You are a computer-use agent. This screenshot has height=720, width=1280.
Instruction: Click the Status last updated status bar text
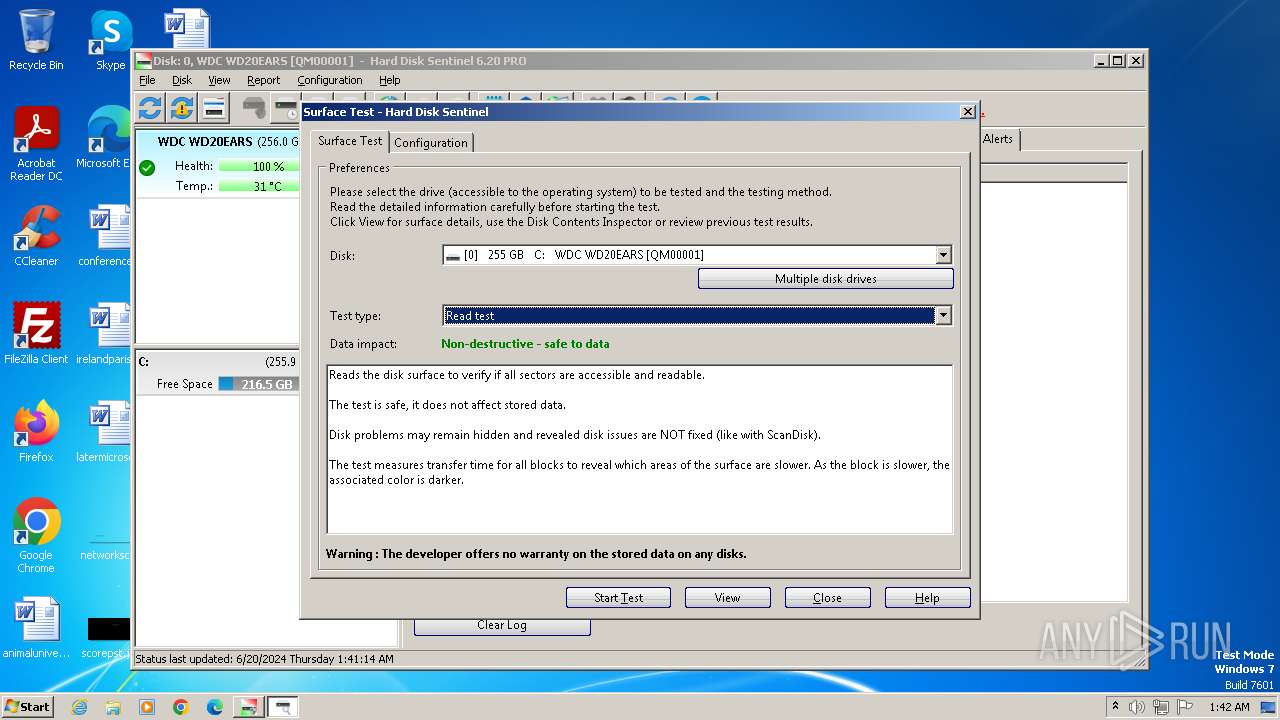point(264,659)
